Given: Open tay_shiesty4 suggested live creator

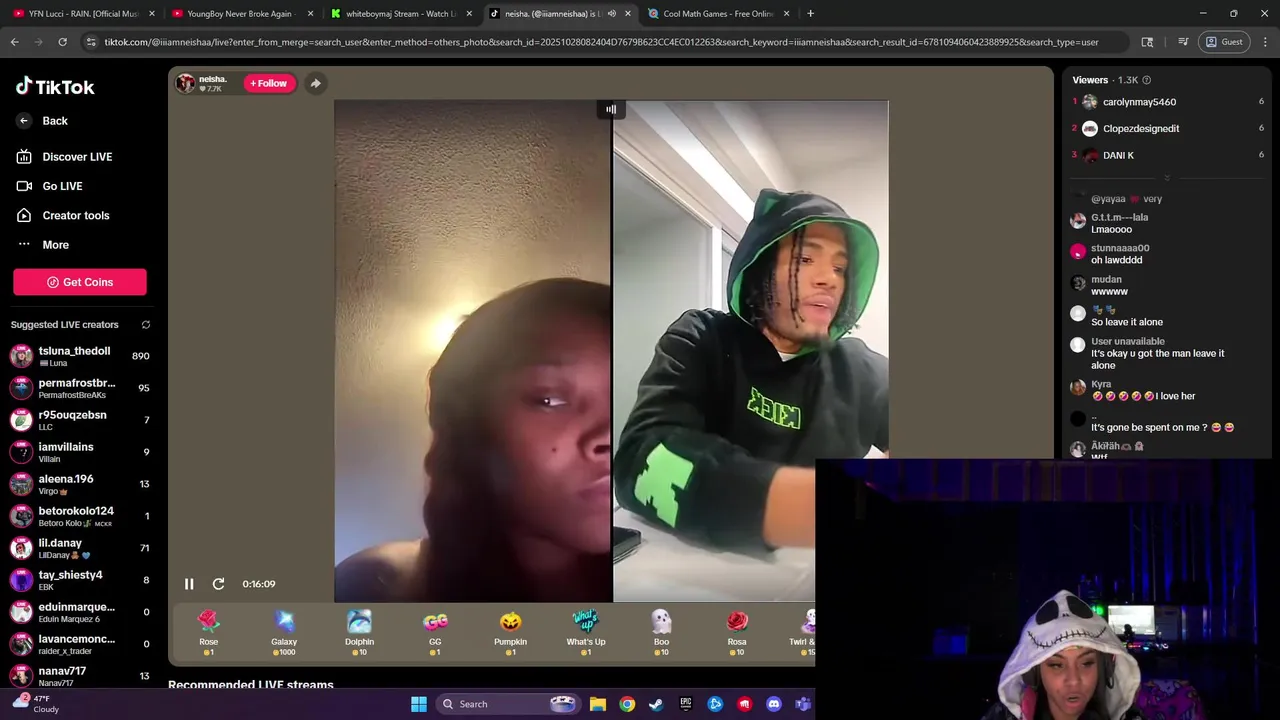Looking at the screenshot, I should coord(80,580).
